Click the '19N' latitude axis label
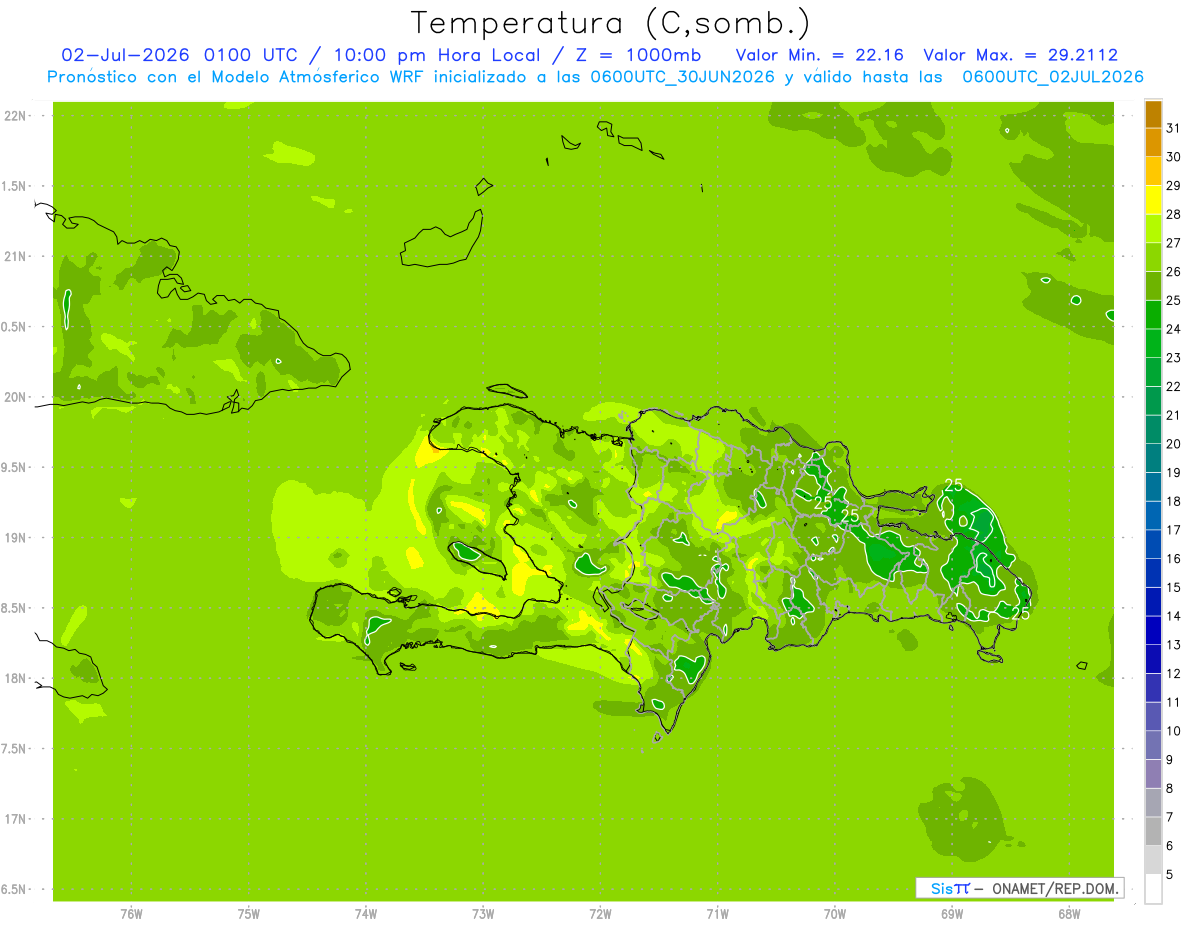1200x927 pixels. click(15, 538)
